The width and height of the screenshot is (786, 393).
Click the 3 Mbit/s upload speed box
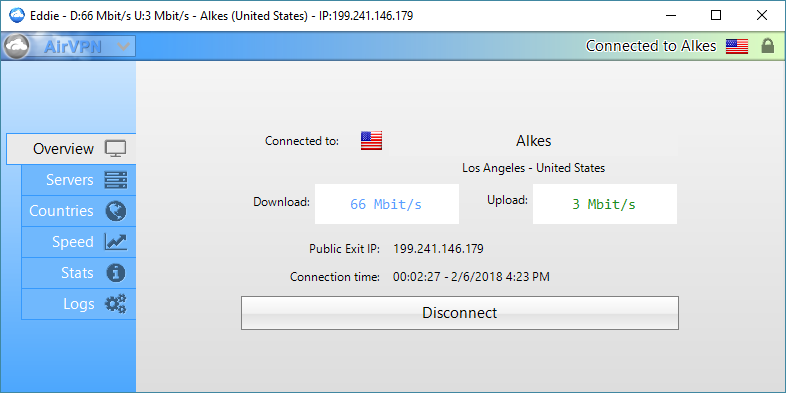(x=605, y=204)
